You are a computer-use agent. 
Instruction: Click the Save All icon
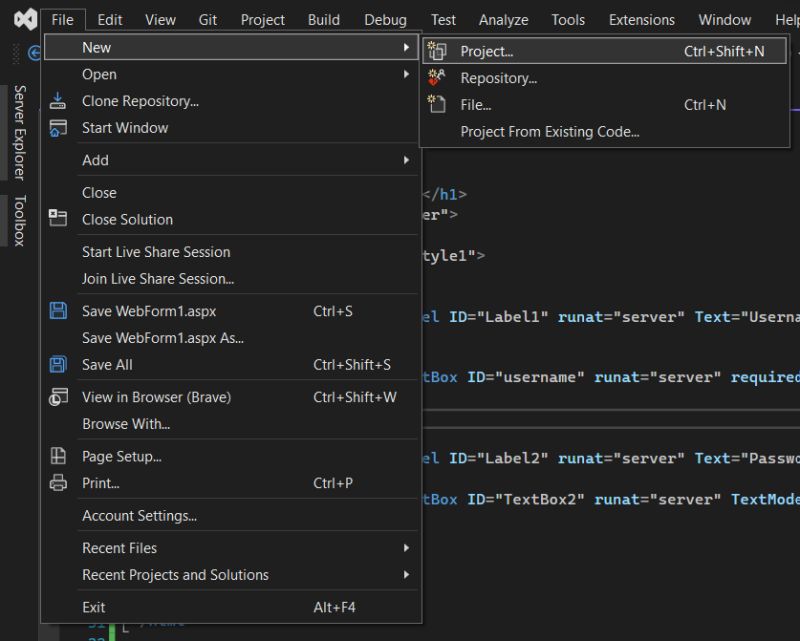58,364
